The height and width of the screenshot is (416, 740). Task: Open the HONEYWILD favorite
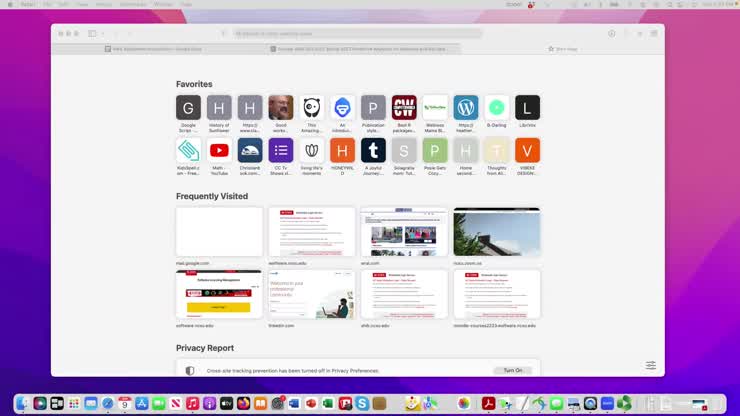[x=342, y=150]
